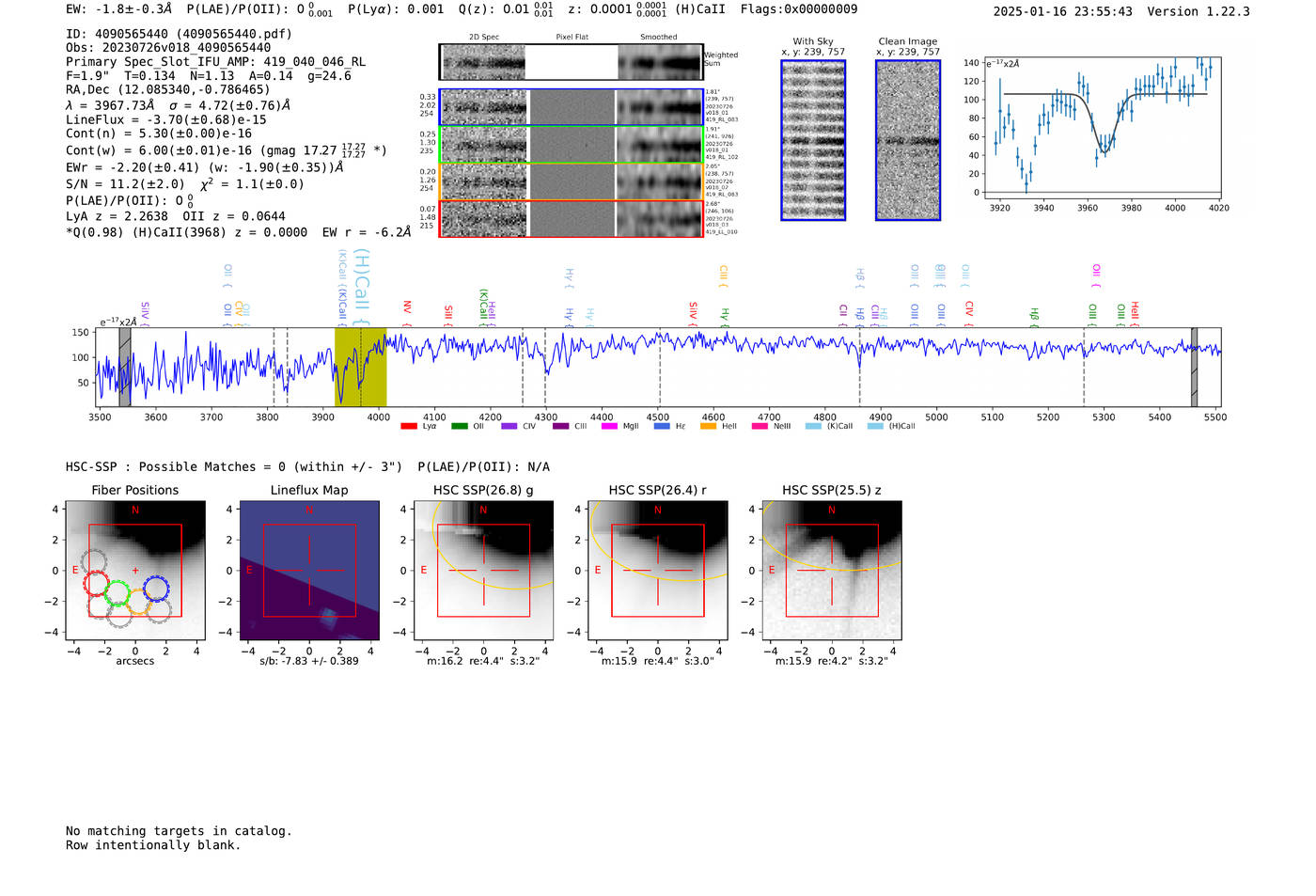
Task: Click the 'Obs: 20230726v018_4090565440' line
Action: click(x=168, y=47)
